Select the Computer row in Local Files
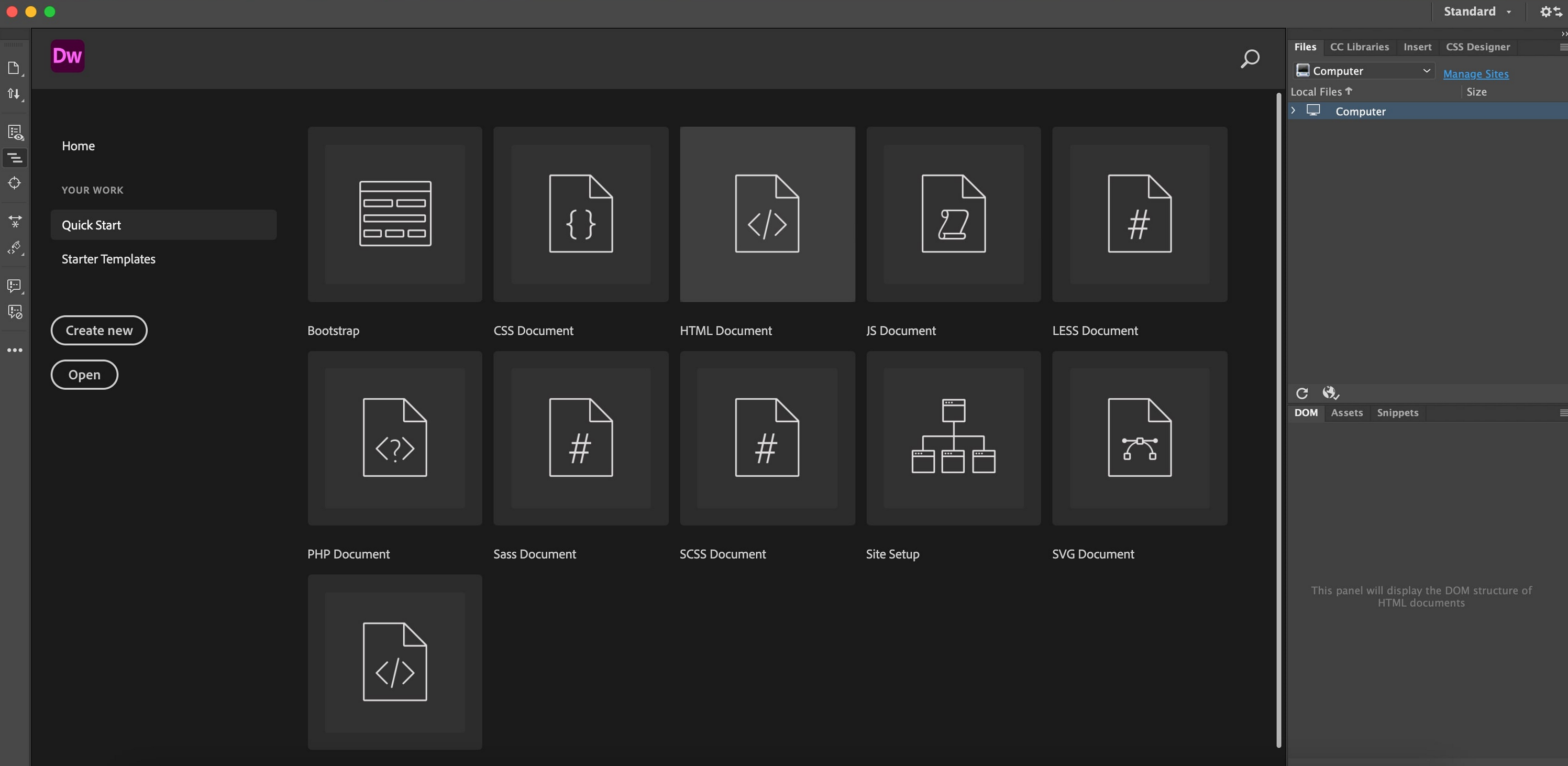Image resolution: width=1568 pixels, height=766 pixels. (1428, 111)
